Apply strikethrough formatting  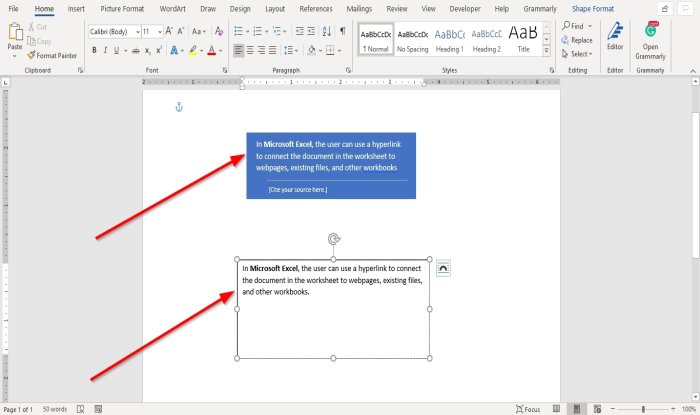[x=136, y=50]
